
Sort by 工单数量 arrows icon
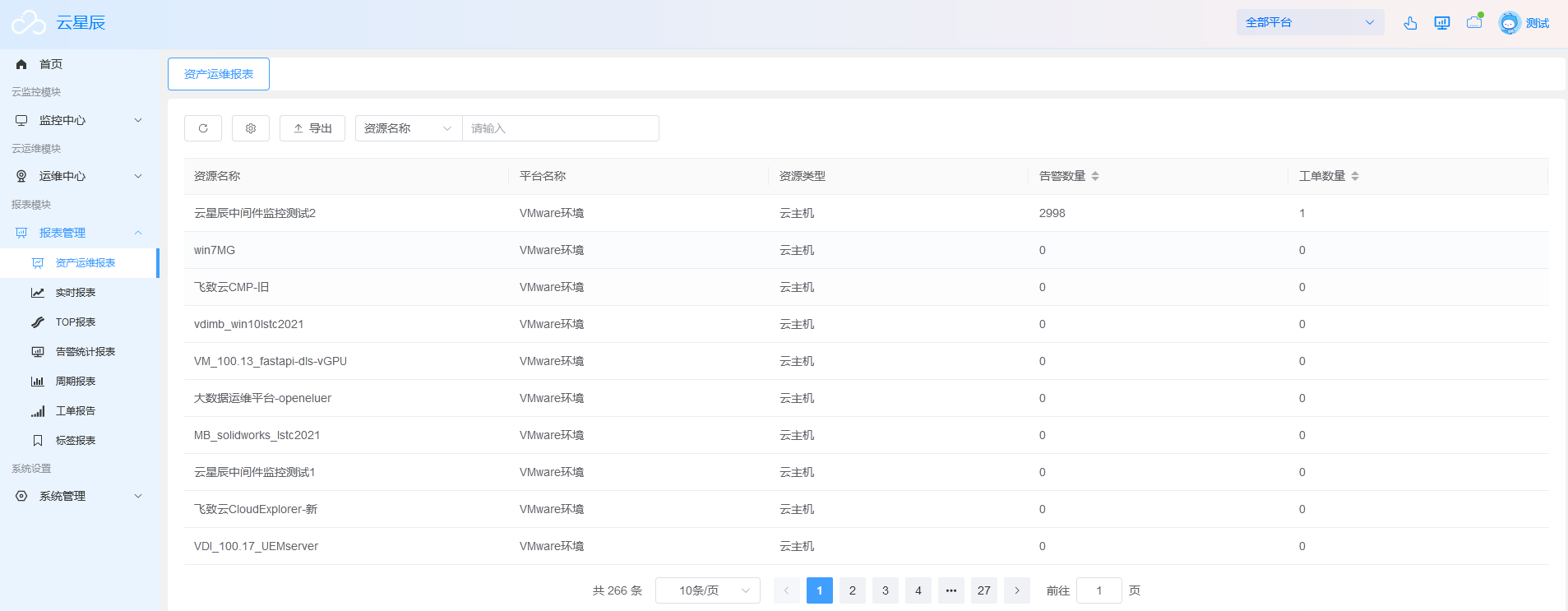[x=1355, y=176]
